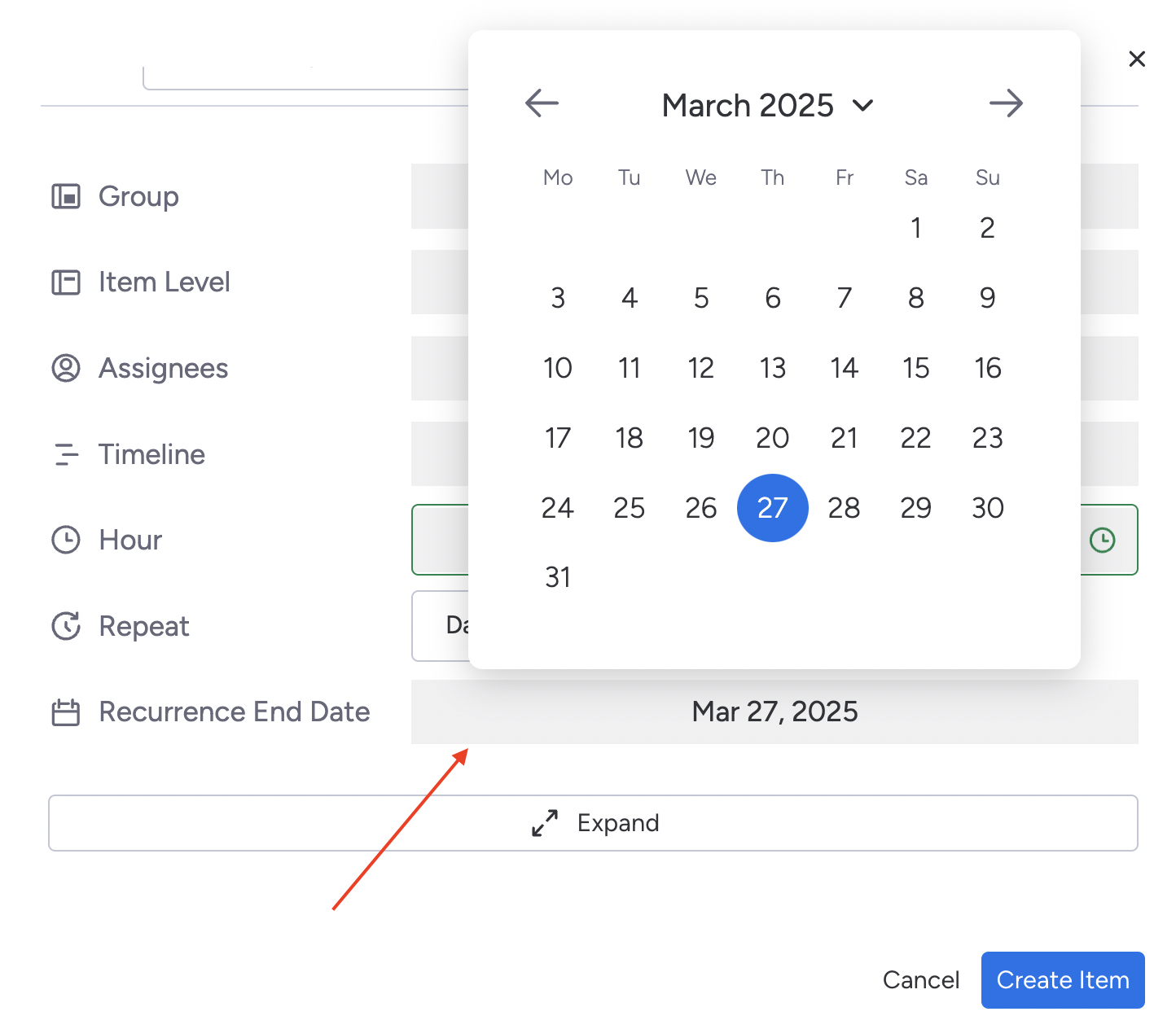Click the Create Item button
The image size is (1176, 1029).
(1062, 979)
